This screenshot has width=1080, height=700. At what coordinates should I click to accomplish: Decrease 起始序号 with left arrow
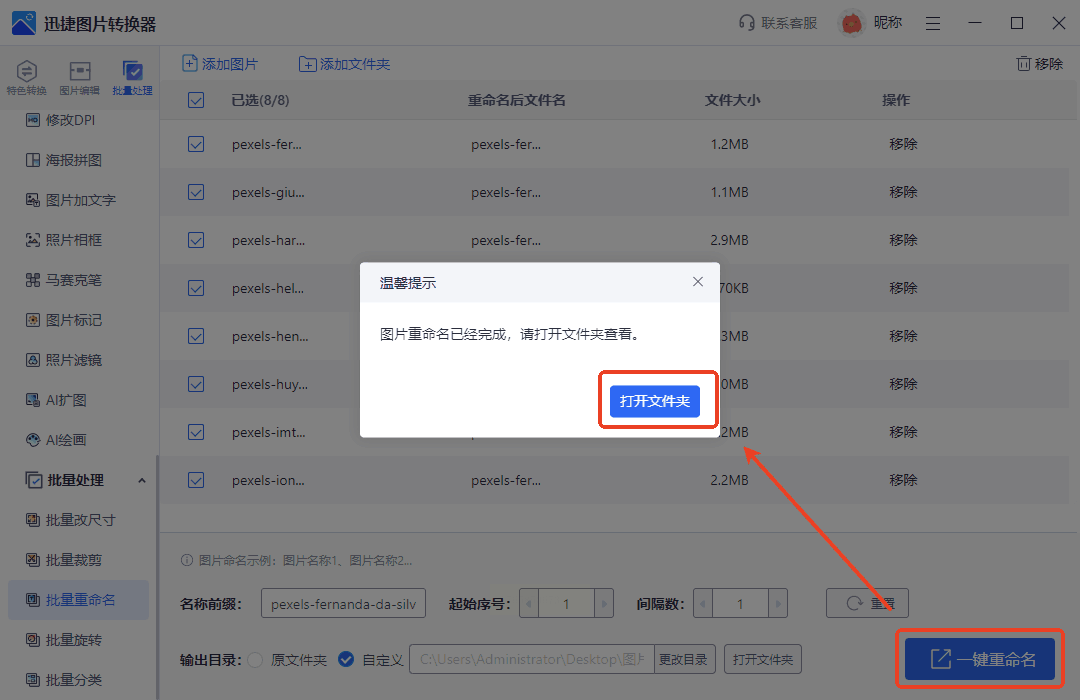529,604
